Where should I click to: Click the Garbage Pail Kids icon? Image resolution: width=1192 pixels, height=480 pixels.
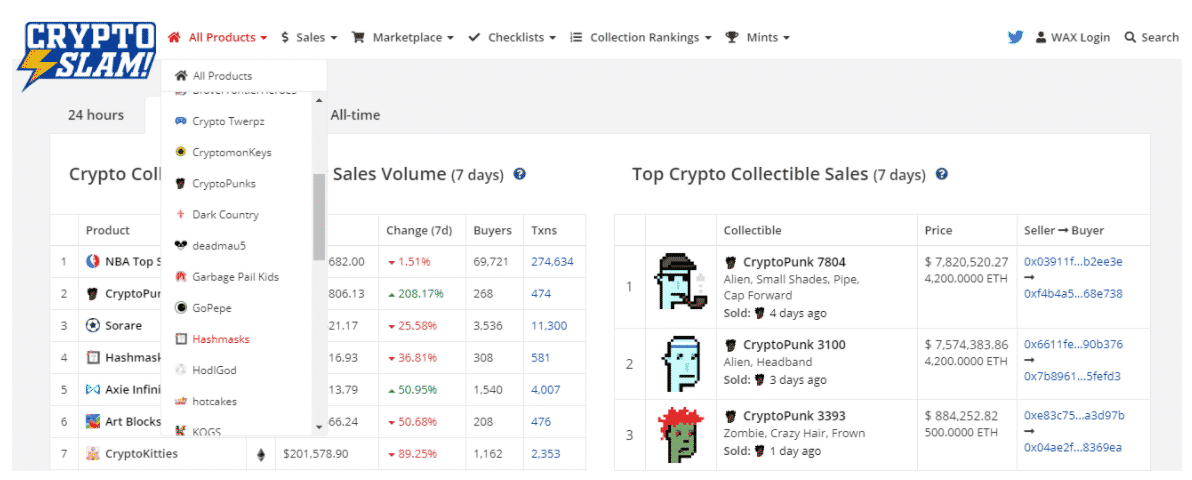[x=181, y=277]
